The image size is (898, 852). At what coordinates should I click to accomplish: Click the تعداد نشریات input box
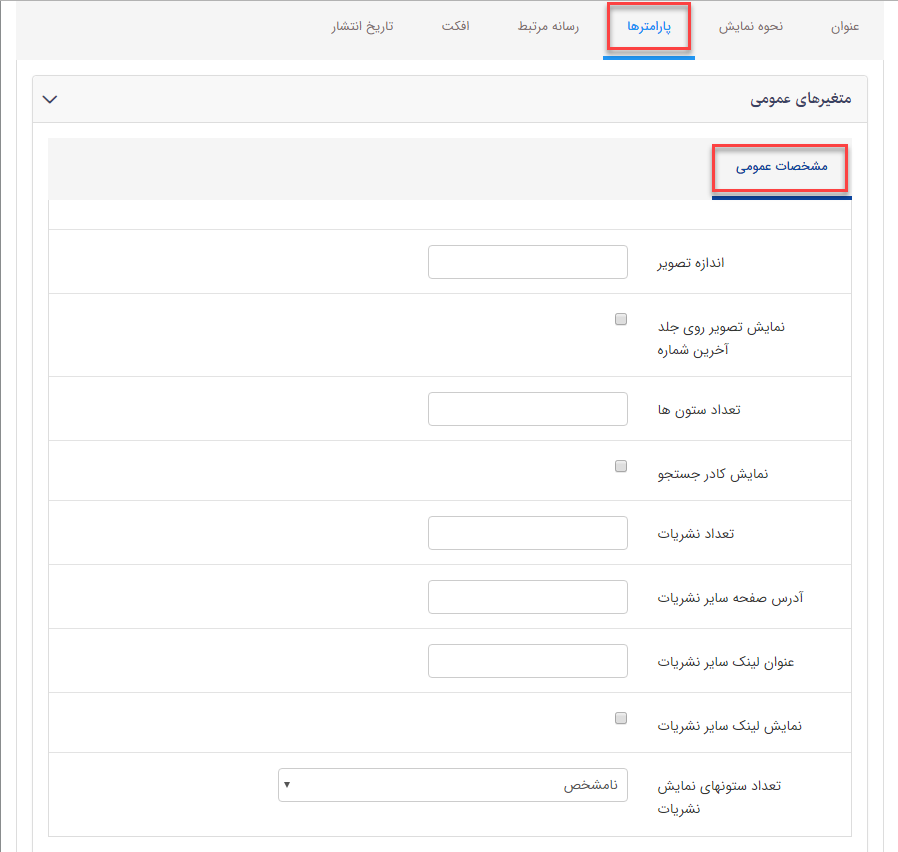[x=527, y=532]
